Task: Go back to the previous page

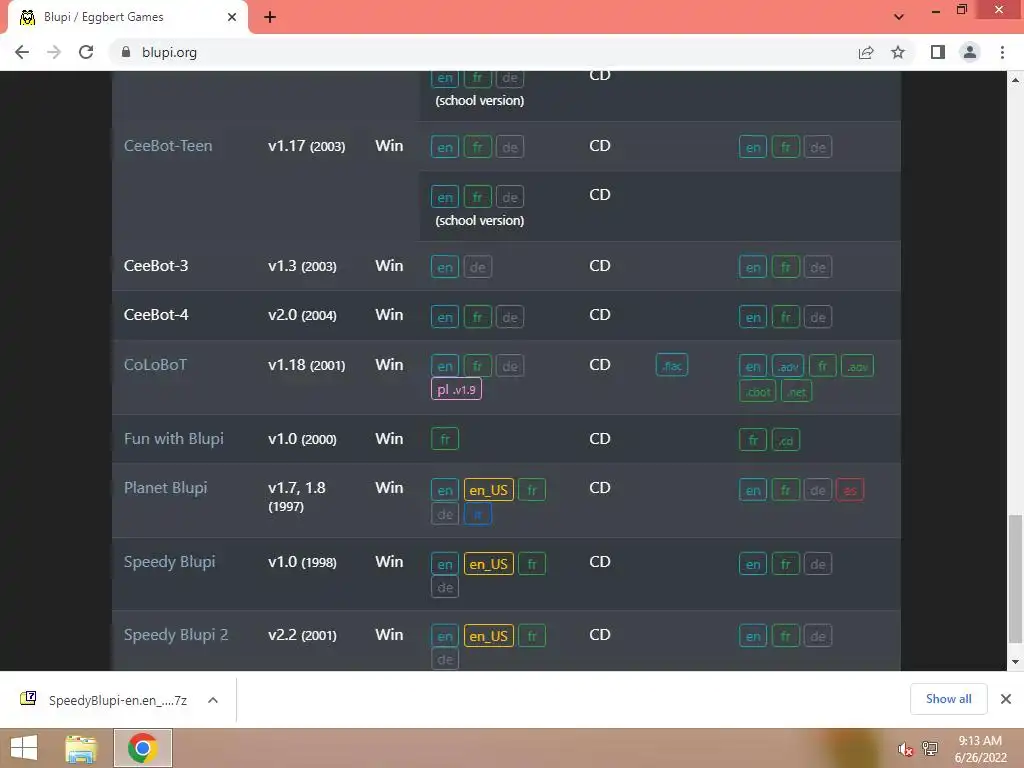Action: (22, 52)
